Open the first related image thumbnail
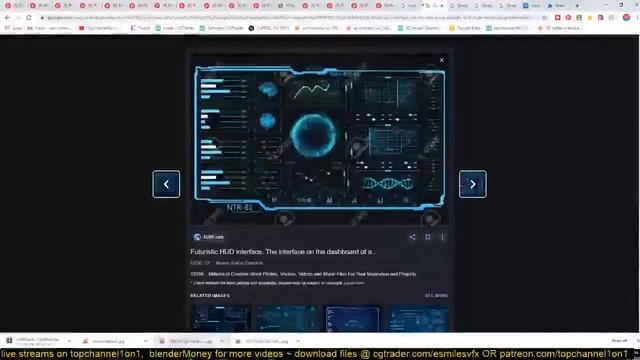Viewport: 640px width, 360px height. point(221,318)
